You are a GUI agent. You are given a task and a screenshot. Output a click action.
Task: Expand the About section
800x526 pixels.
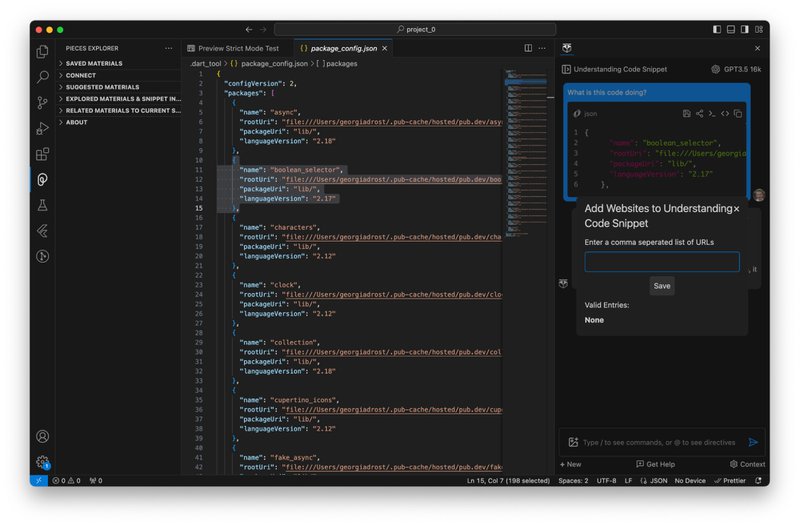tap(118, 122)
